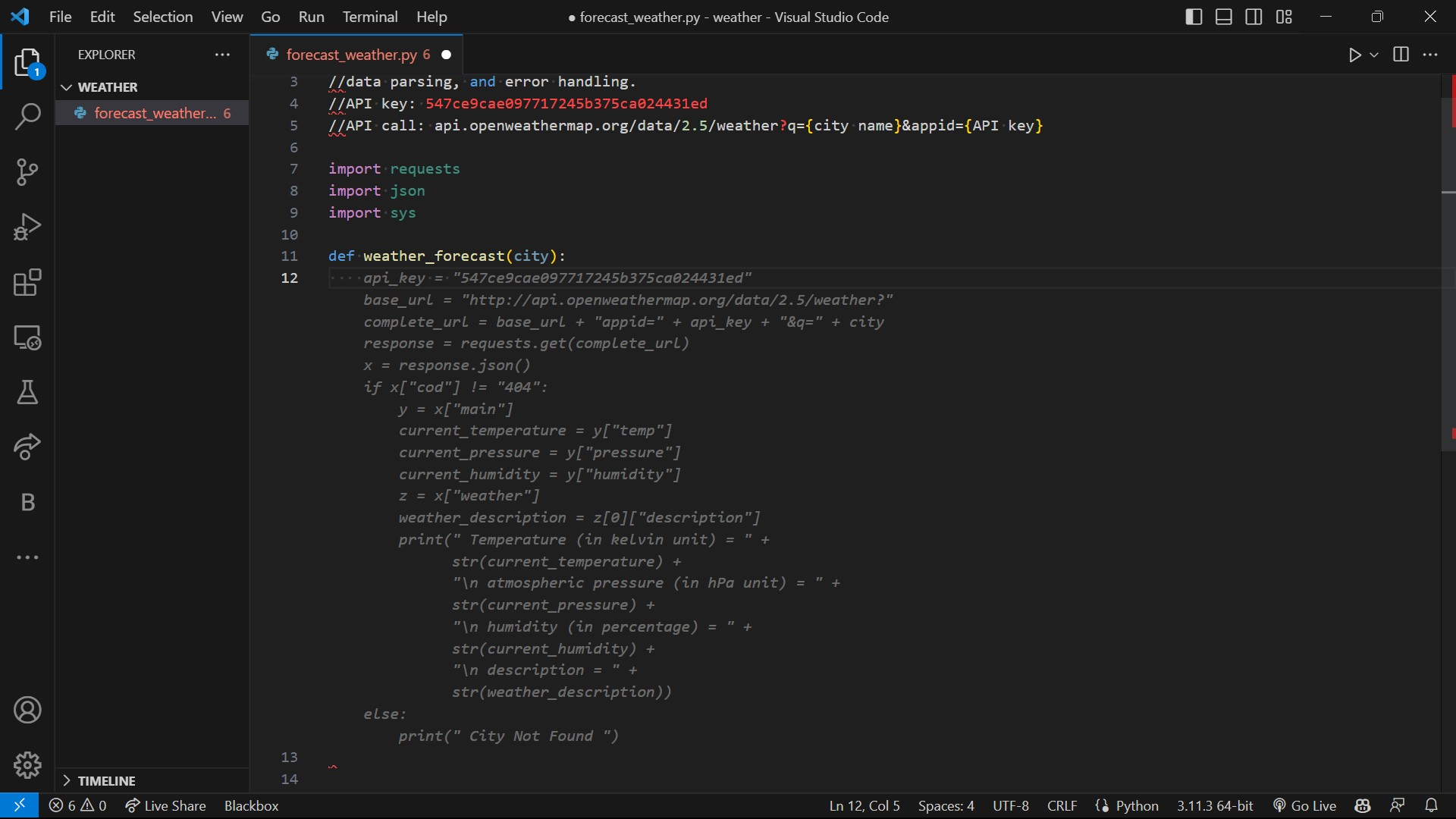Select the Extensions icon
The height and width of the screenshot is (819, 1456).
tap(28, 282)
